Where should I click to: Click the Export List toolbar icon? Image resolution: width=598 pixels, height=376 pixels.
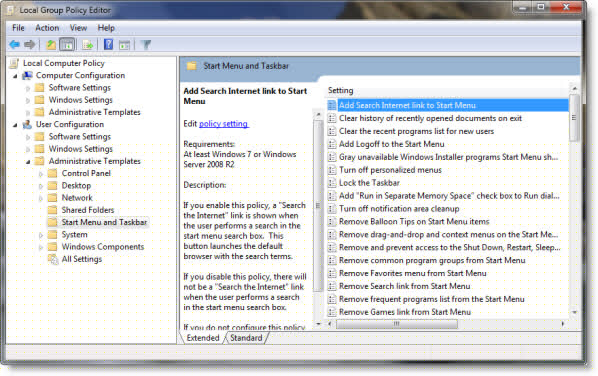[x=87, y=45]
